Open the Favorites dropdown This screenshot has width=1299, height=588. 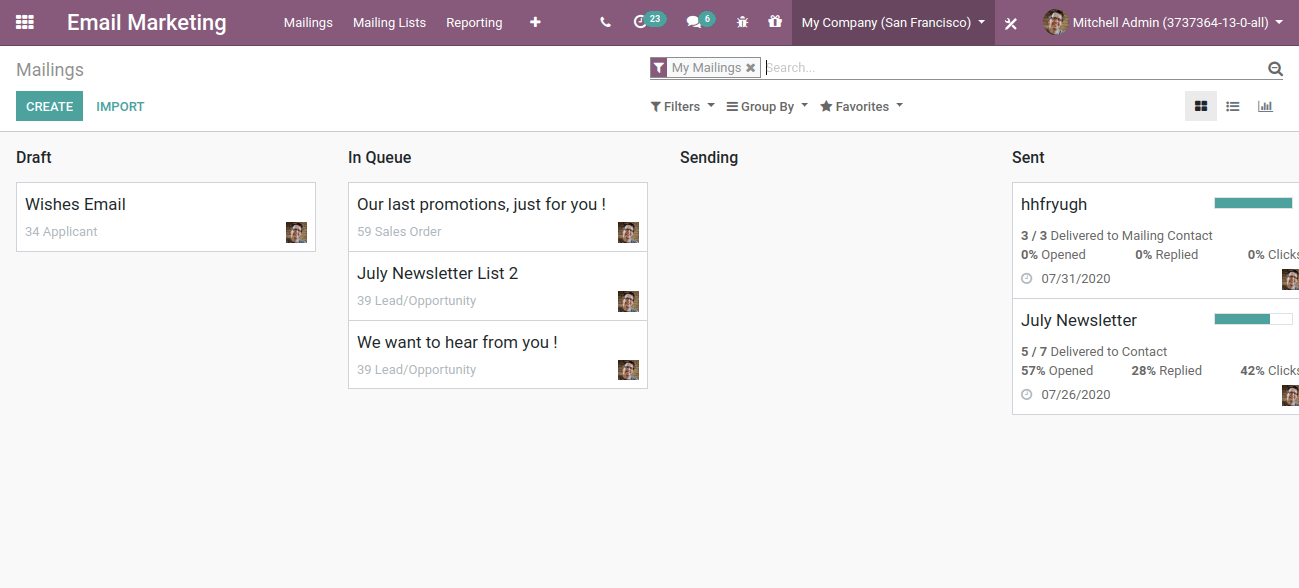(861, 106)
